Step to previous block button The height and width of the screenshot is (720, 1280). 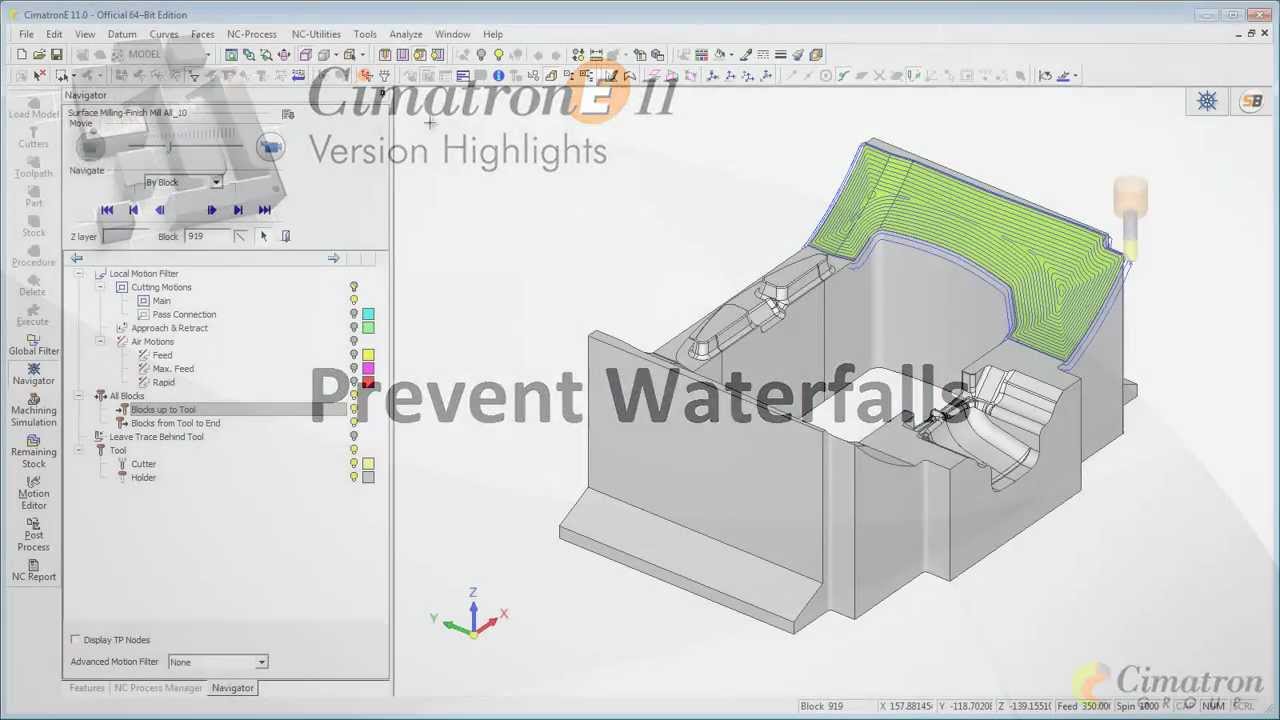coord(133,210)
